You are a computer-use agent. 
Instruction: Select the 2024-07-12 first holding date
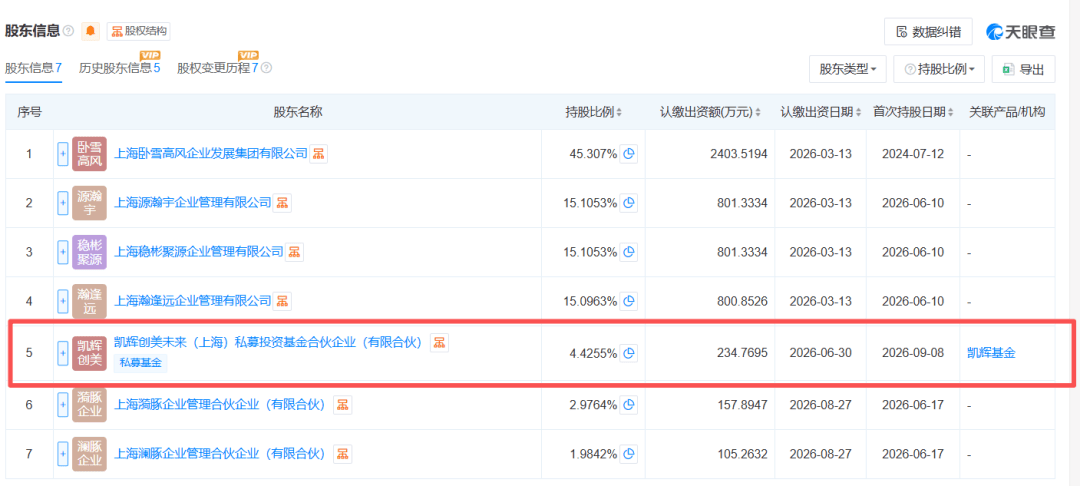point(913,154)
